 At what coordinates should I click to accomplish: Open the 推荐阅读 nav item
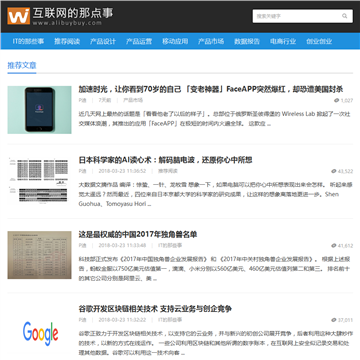[67, 41]
